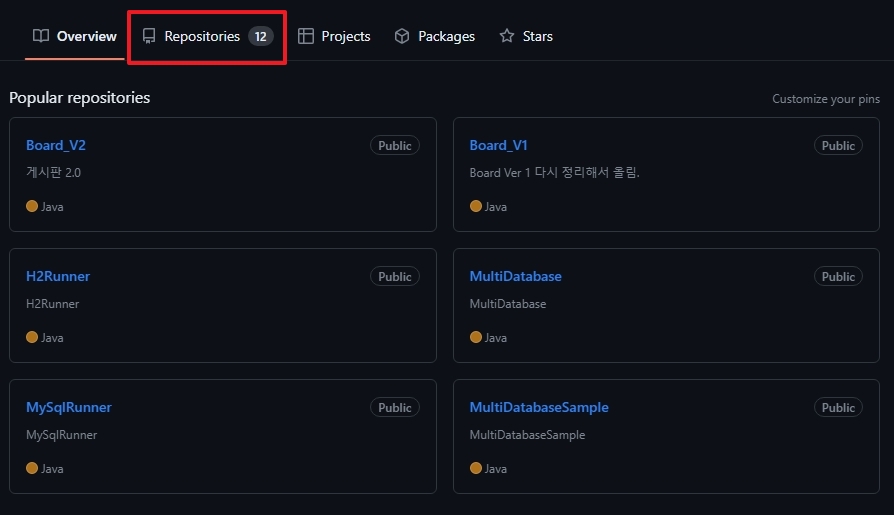Click the Public label on Board_V2
This screenshot has height=515, width=894.
click(395, 145)
